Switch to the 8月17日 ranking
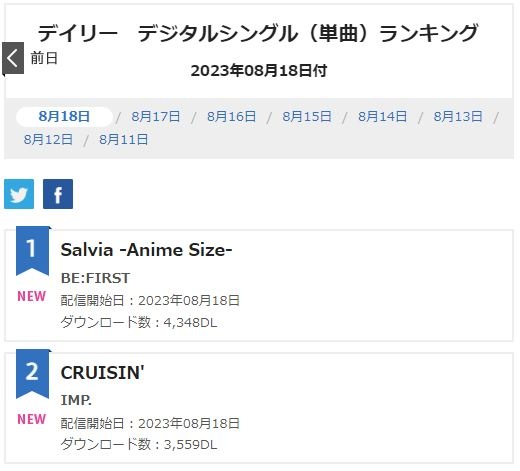Viewport: 520px width, 471px height. pos(156,117)
